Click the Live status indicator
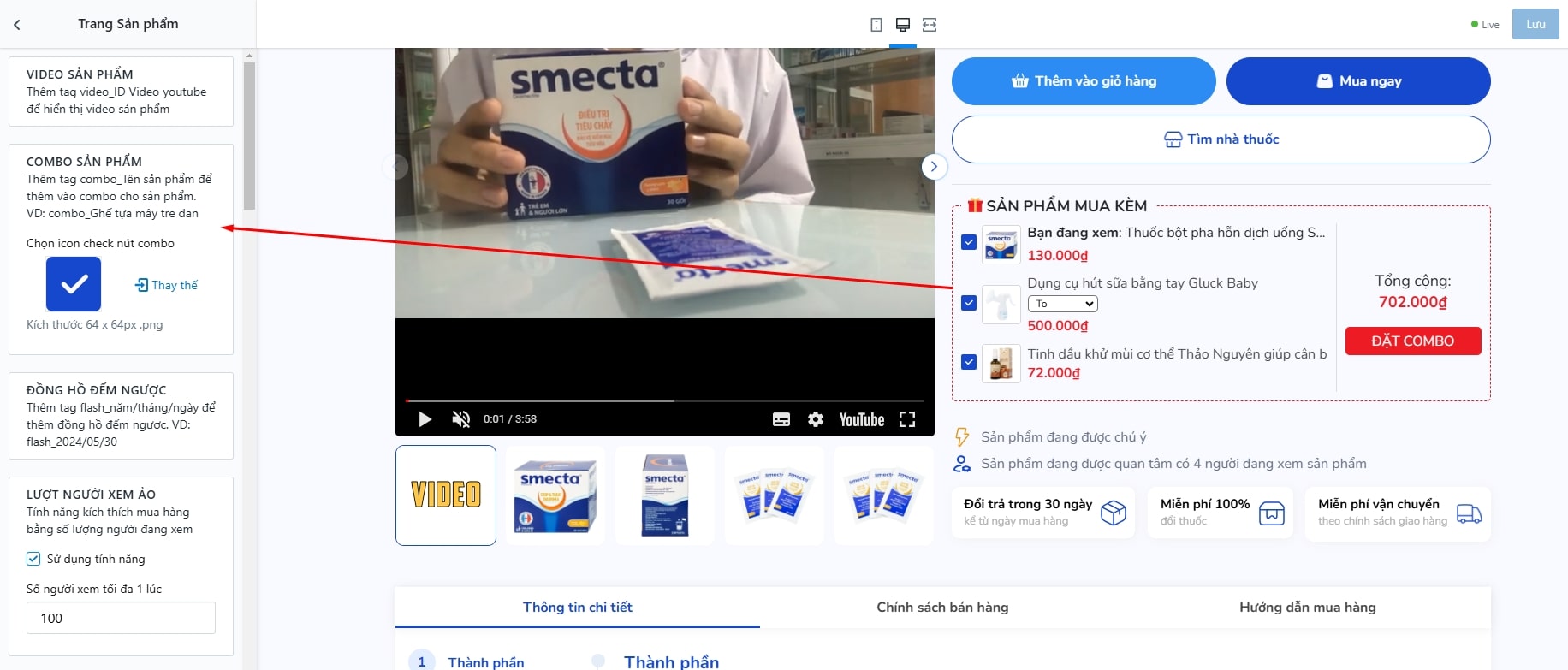This screenshot has height=670, width=1568. (1485, 25)
